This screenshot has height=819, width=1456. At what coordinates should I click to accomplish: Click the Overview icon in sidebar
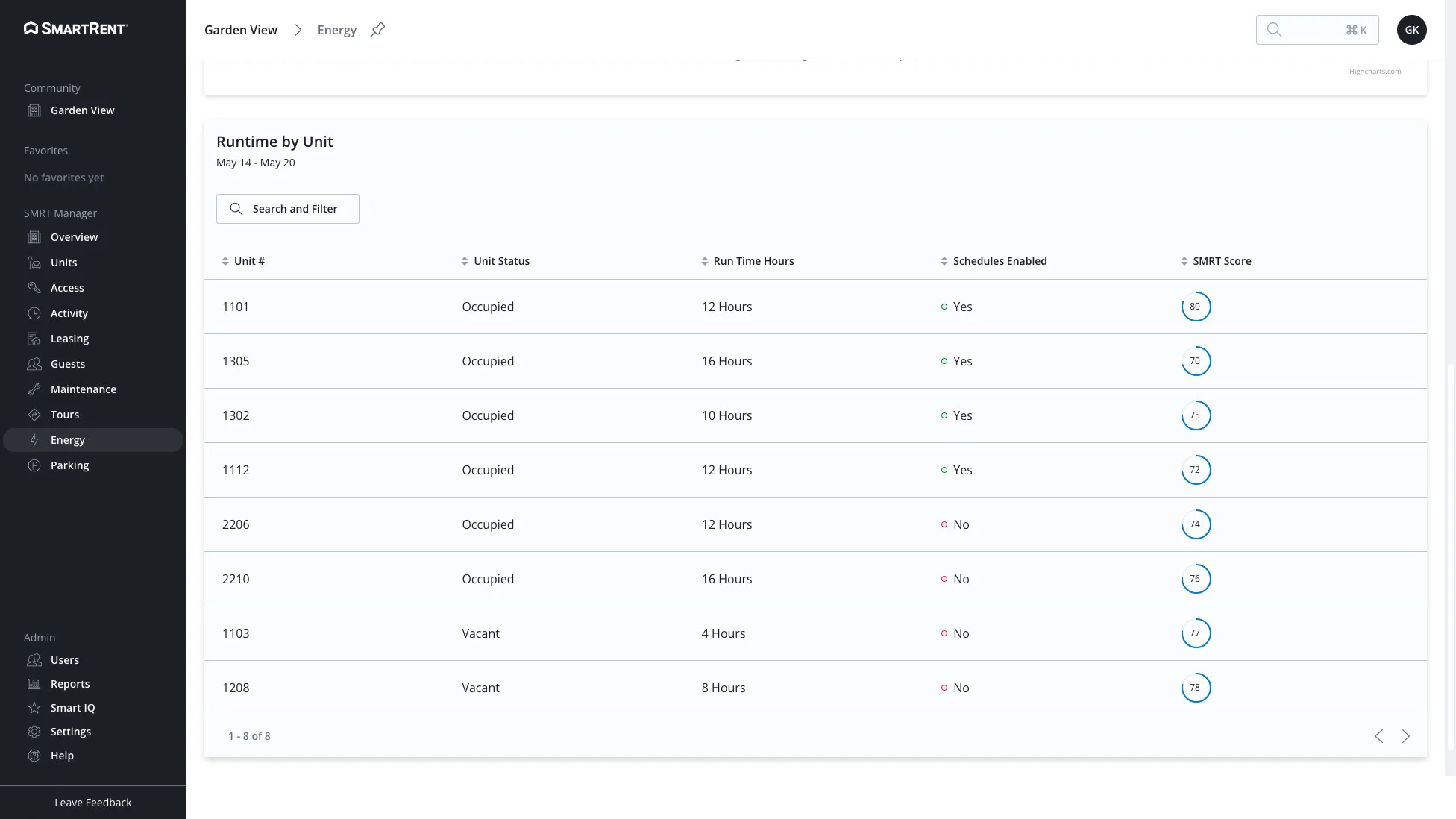(34, 237)
